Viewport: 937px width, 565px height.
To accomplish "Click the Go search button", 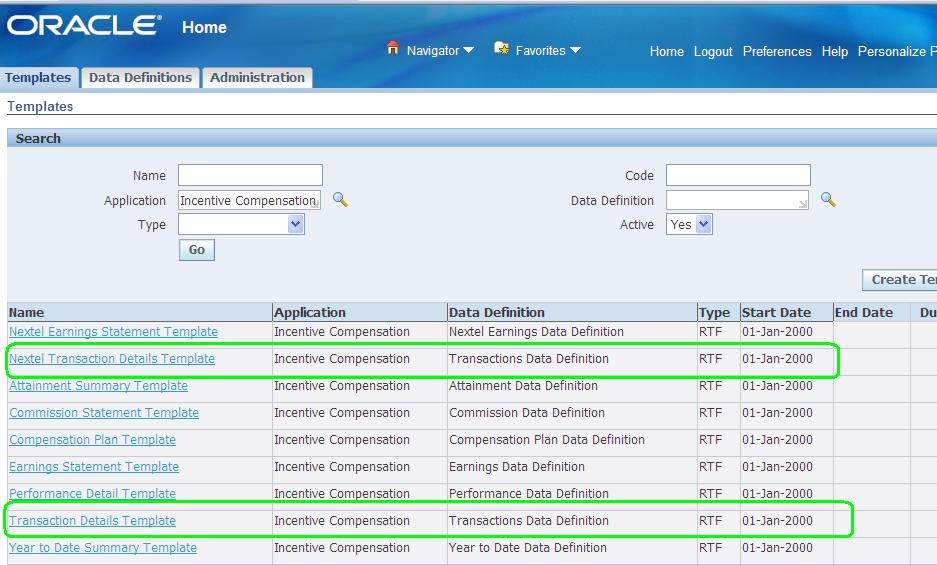I will [x=197, y=250].
